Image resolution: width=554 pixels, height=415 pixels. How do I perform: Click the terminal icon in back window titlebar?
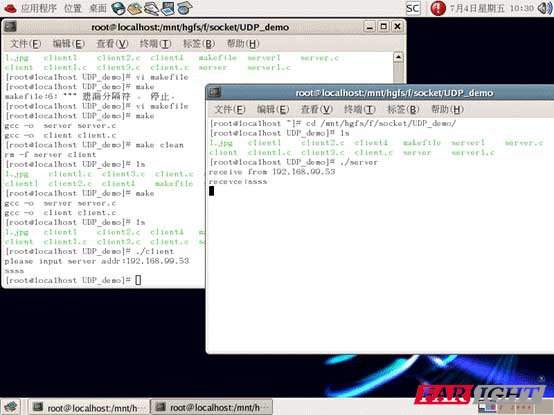tap(10, 27)
